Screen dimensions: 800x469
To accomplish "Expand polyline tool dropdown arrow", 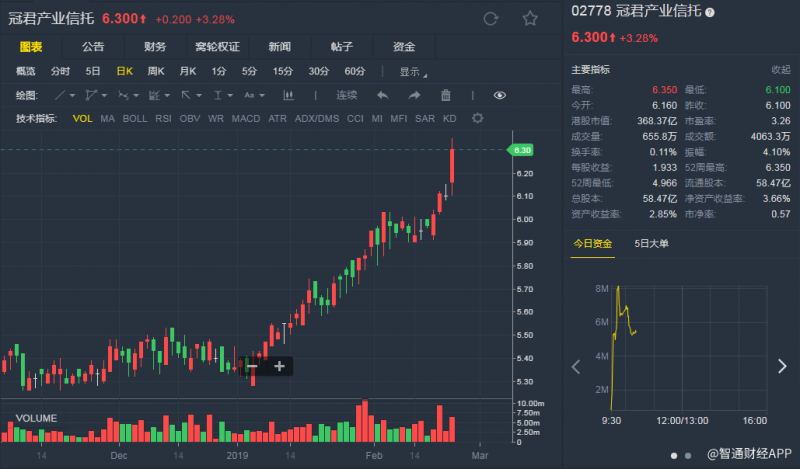I will (x=104, y=96).
